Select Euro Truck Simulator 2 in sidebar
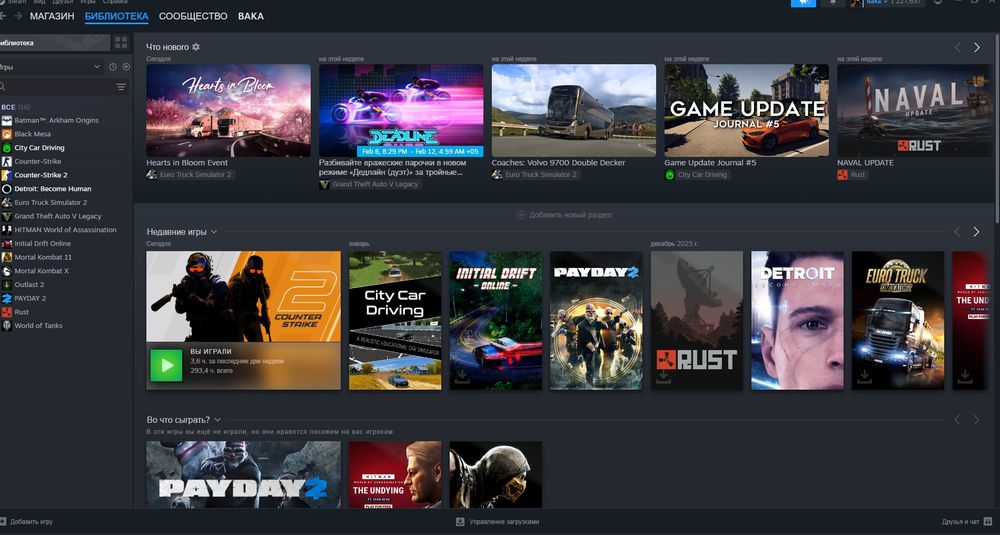This screenshot has width=1000, height=535. [51, 203]
